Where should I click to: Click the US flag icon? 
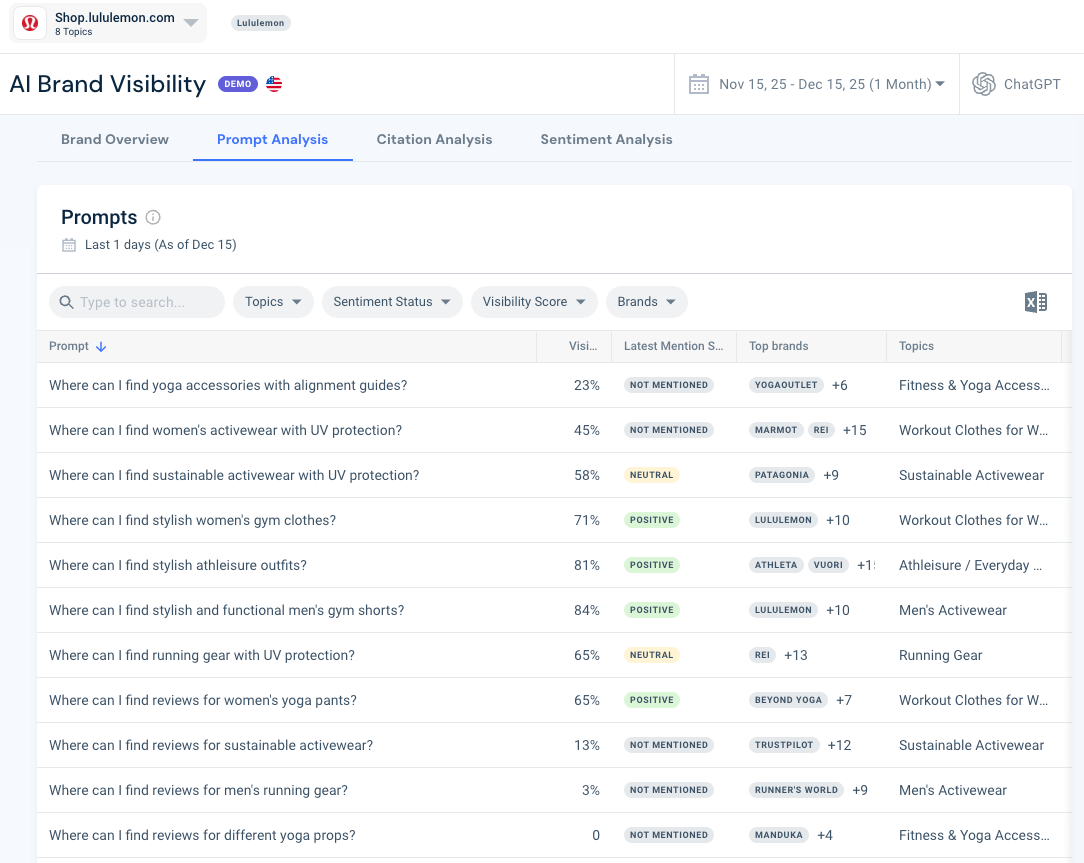[274, 84]
